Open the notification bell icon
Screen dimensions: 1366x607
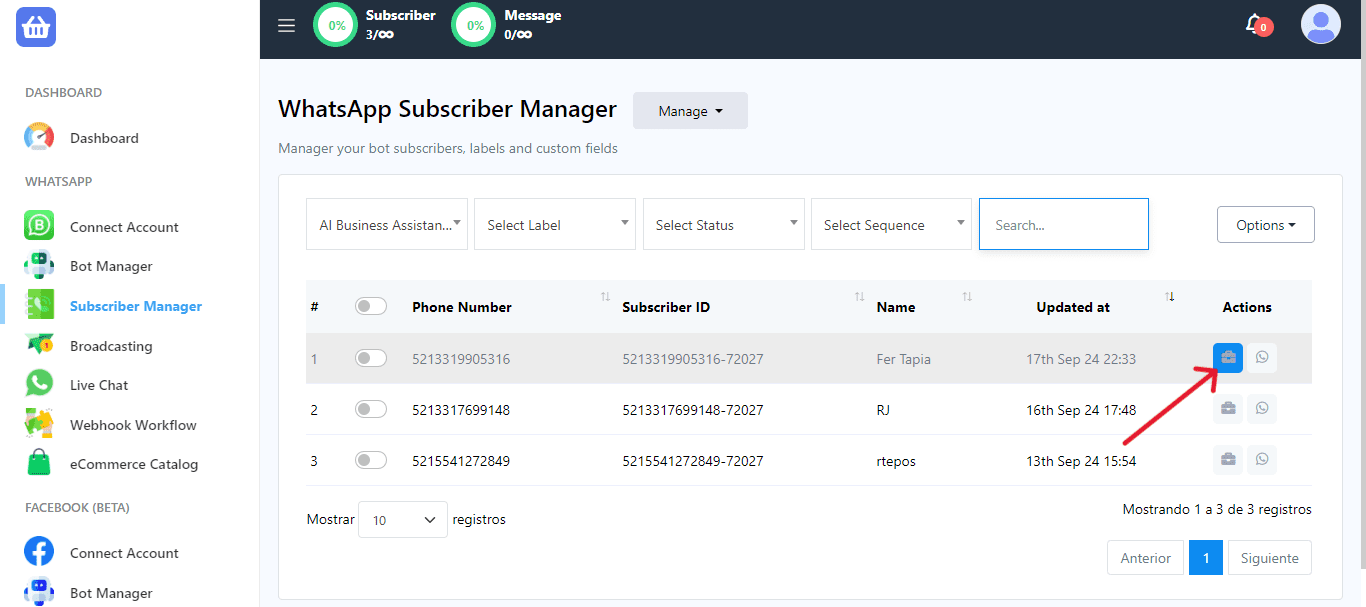[x=1255, y=24]
